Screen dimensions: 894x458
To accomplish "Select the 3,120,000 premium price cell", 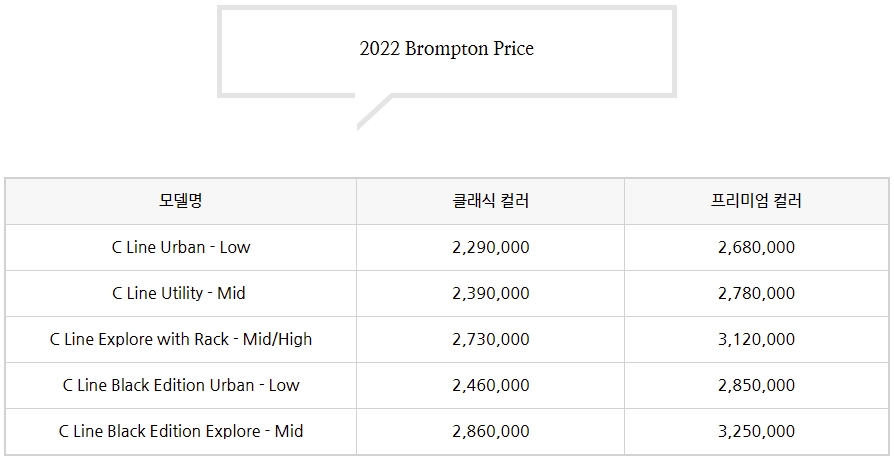I will [756, 339].
